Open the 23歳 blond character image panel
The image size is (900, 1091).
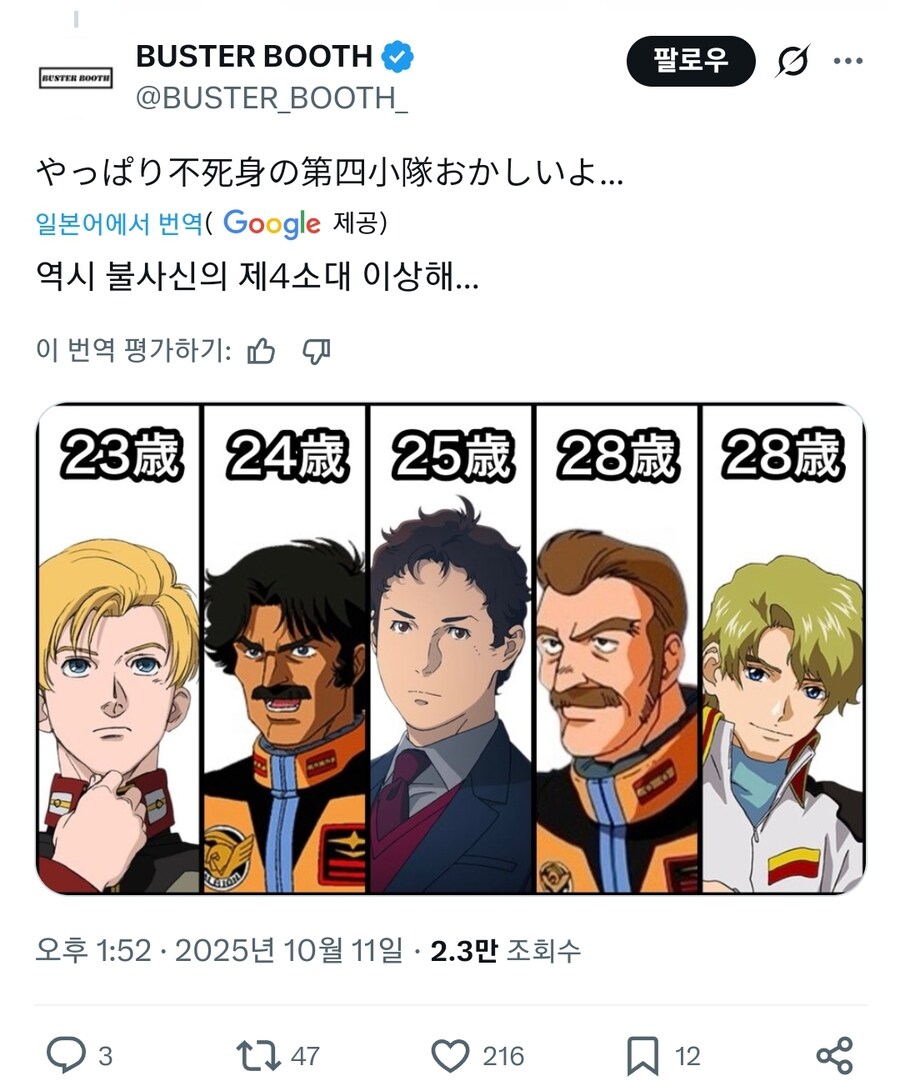click(x=118, y=648)
